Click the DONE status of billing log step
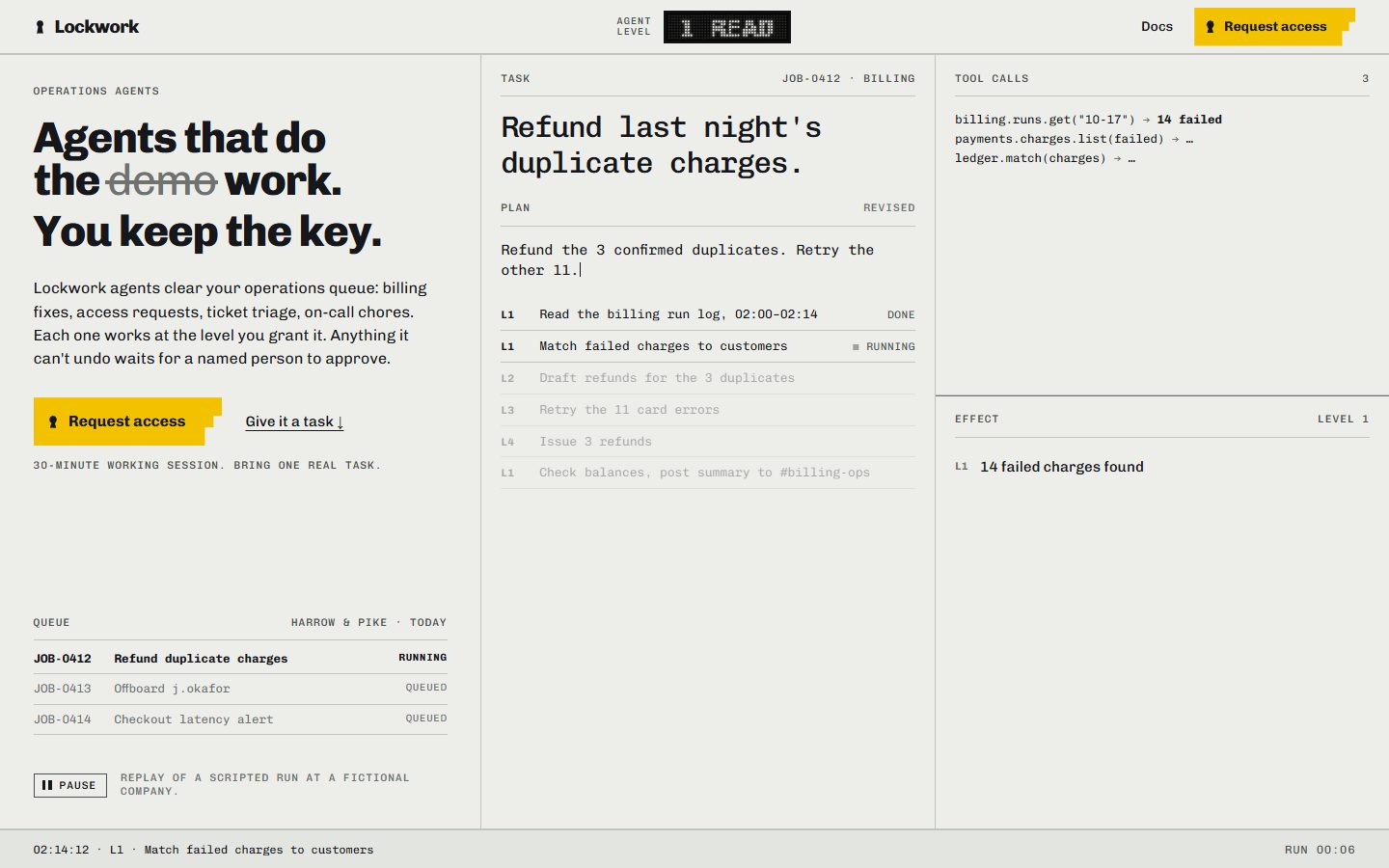This screenshot has width=1389, height=868. click(901, 314)
